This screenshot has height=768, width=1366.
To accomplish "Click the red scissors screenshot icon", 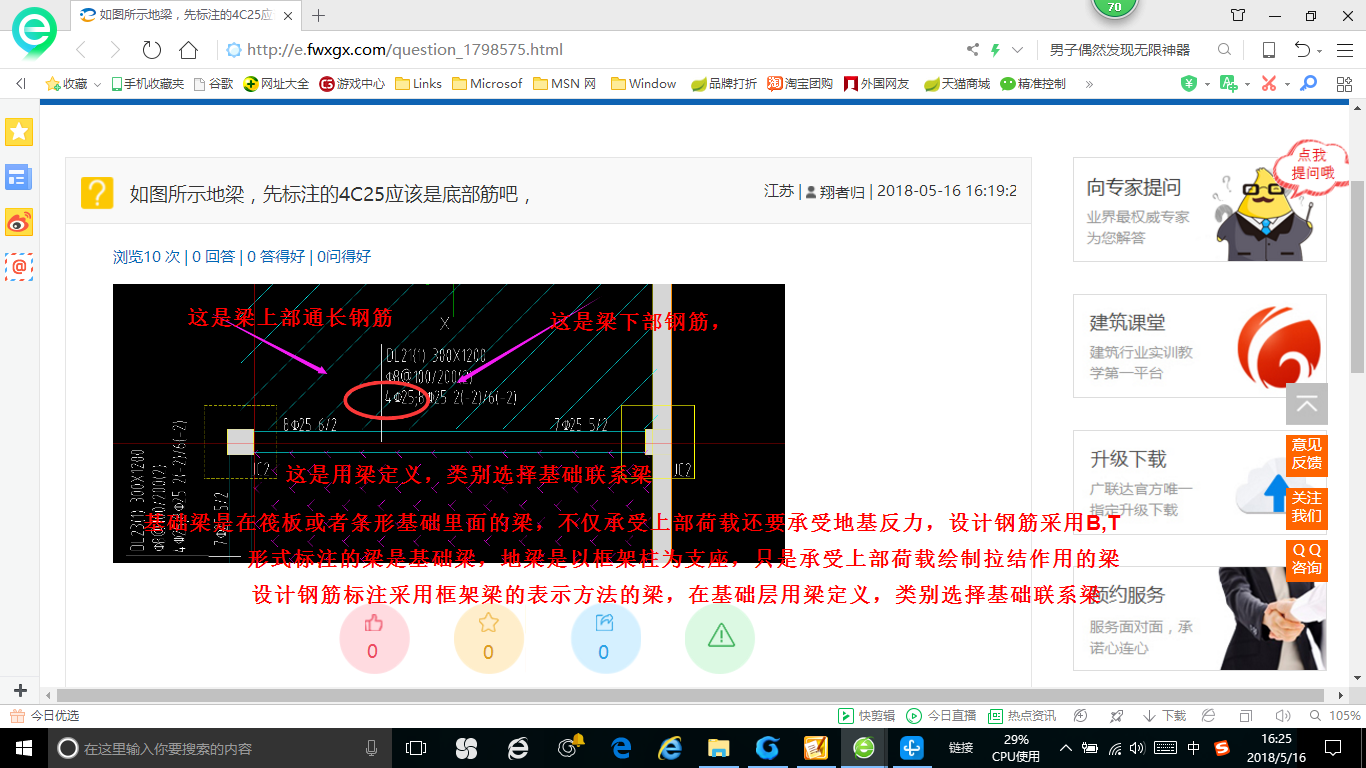I will pos(1269,84).
